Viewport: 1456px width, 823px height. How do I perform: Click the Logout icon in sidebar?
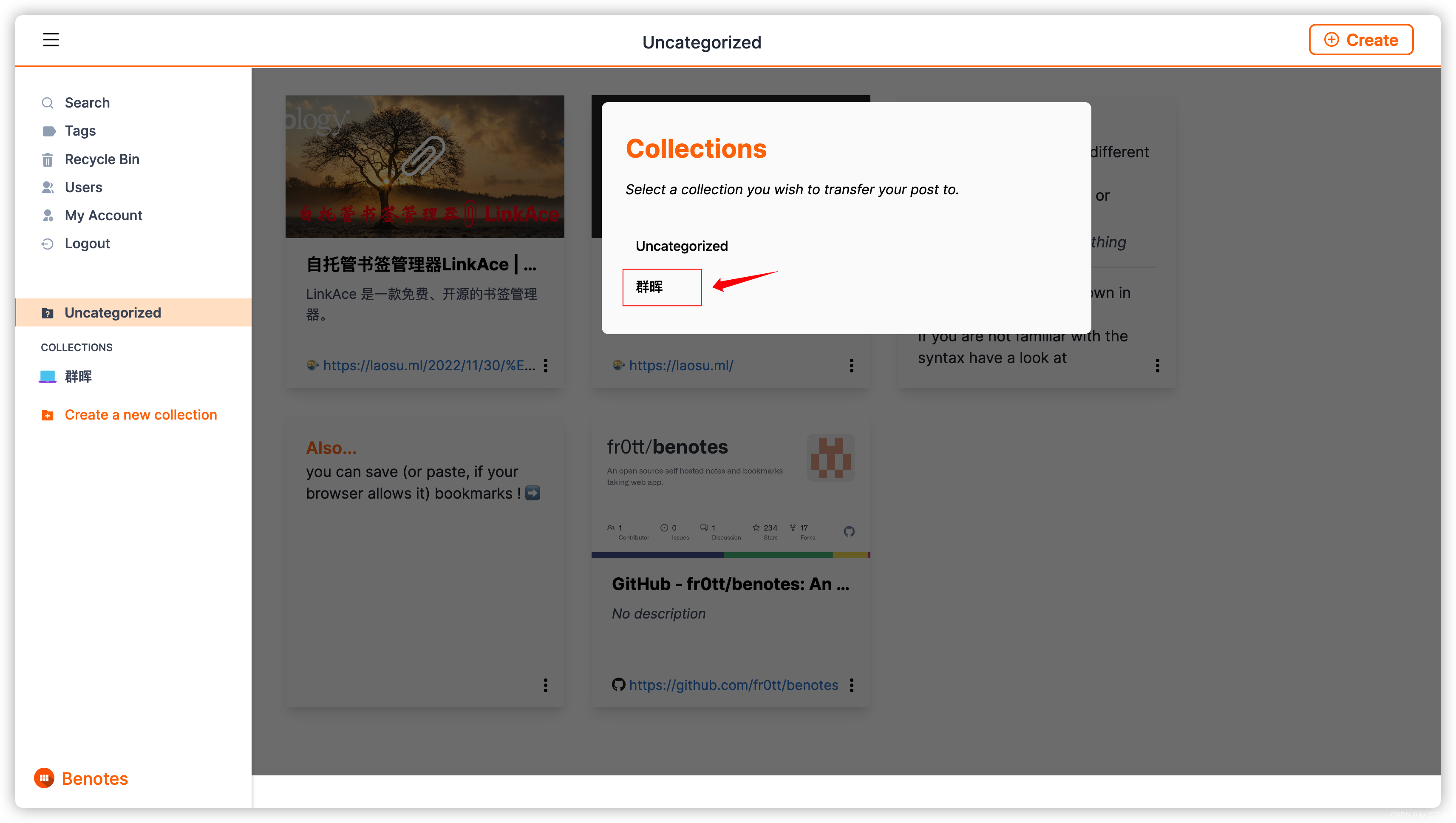point(48,243)
